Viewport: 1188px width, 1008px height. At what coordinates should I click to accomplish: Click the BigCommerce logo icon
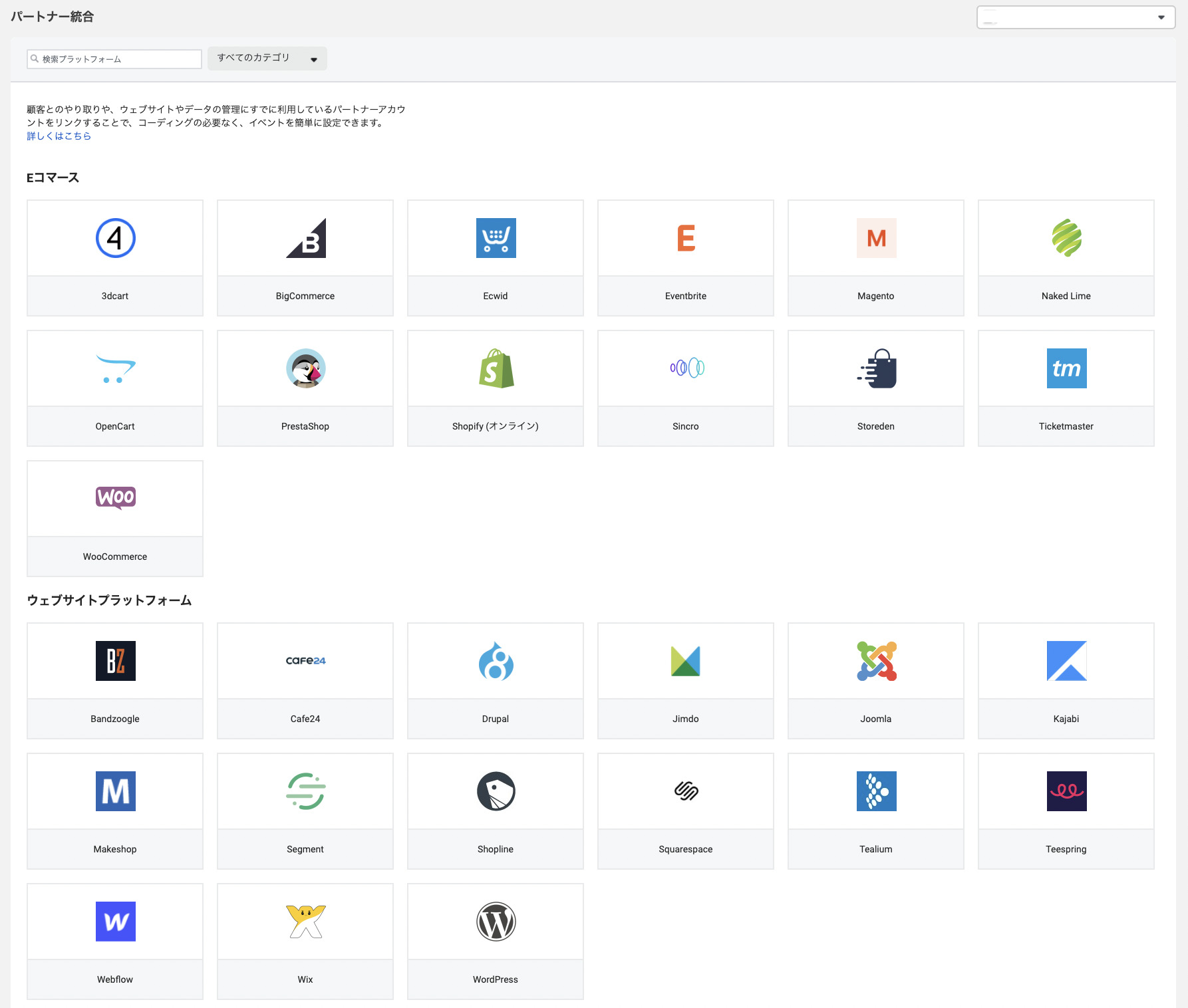[305, 238]
